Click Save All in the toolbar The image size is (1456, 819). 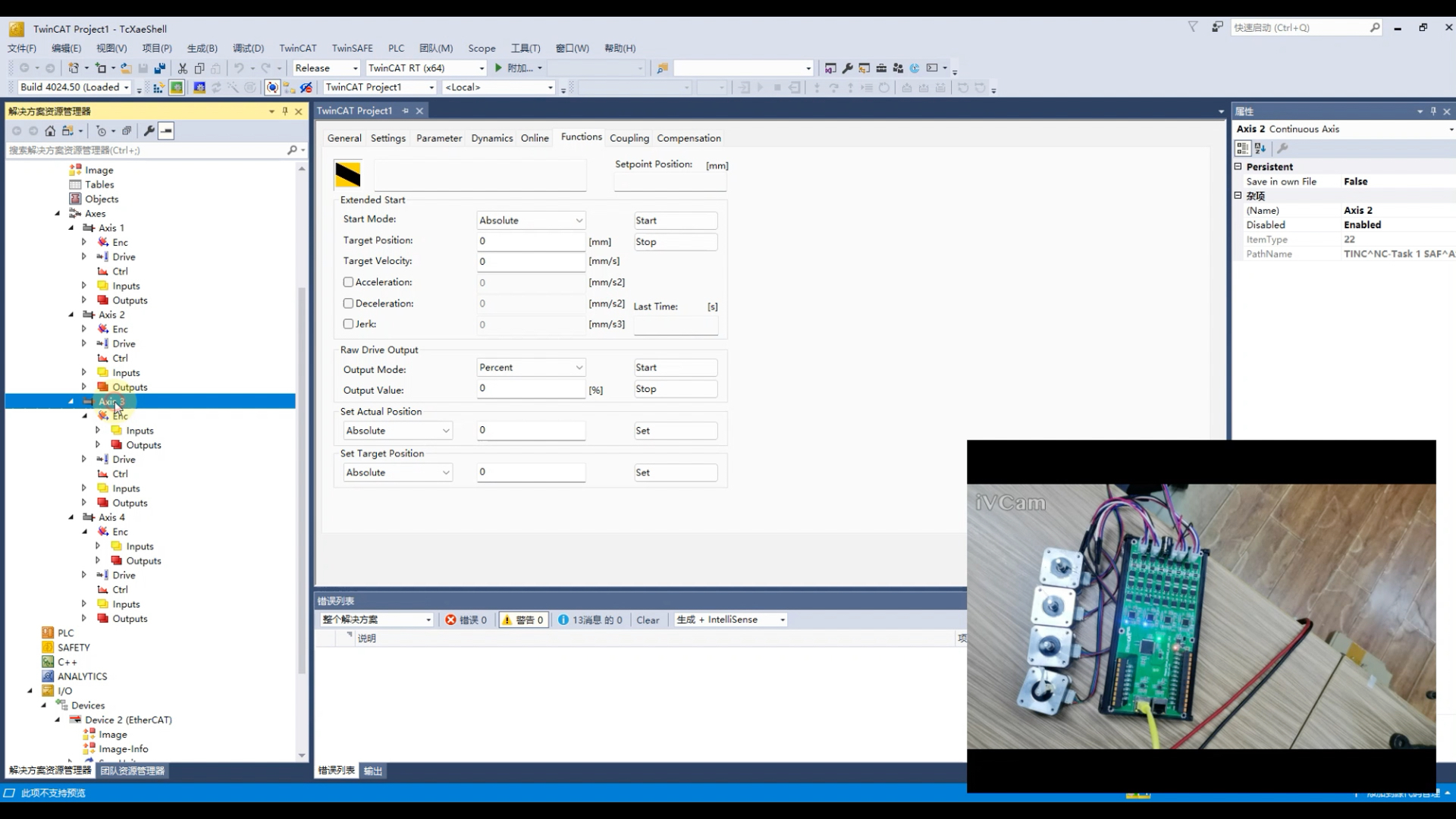159,68
